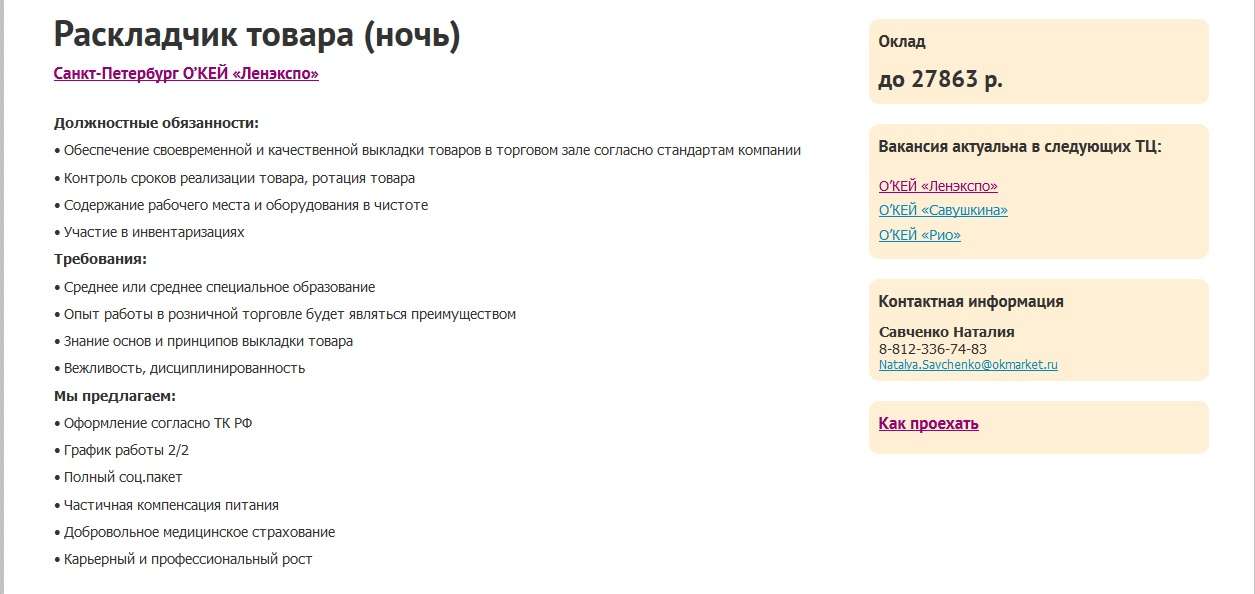Click the «Полный соц.пакет» line
The image size is (1255, 594).
pos(123,477)
